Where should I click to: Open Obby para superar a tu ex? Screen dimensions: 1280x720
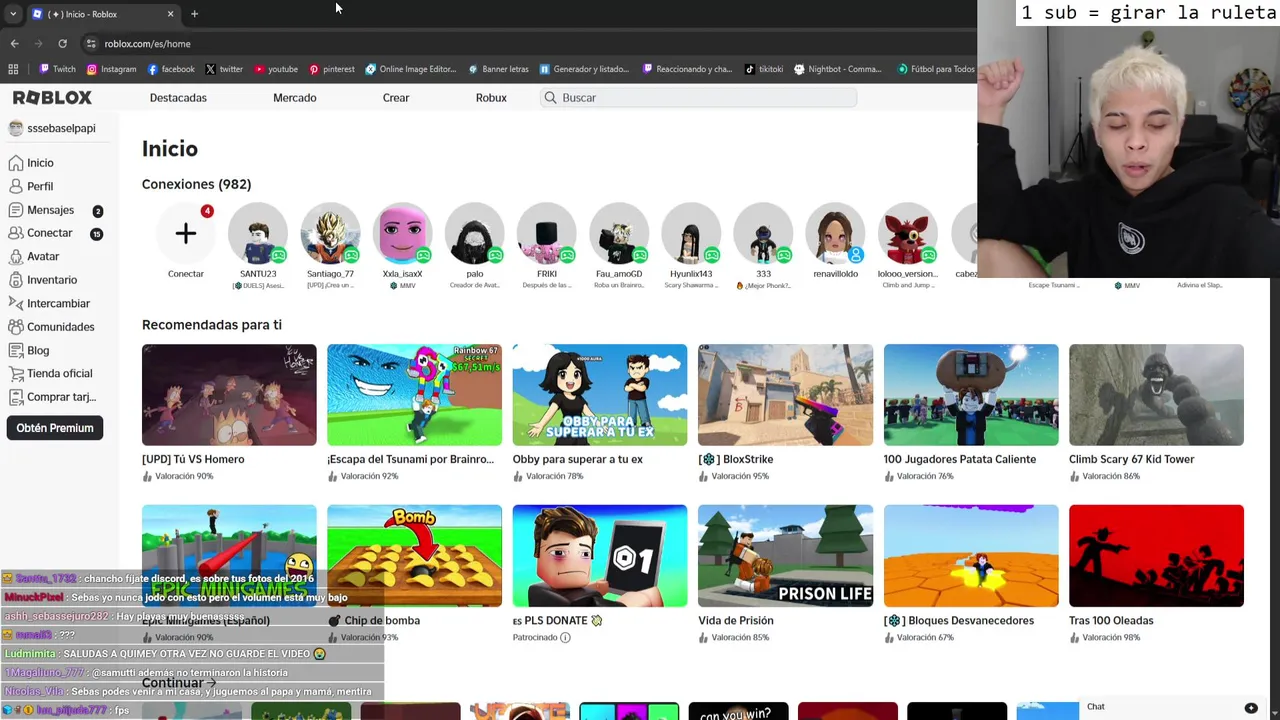click(x=600, y=395)
